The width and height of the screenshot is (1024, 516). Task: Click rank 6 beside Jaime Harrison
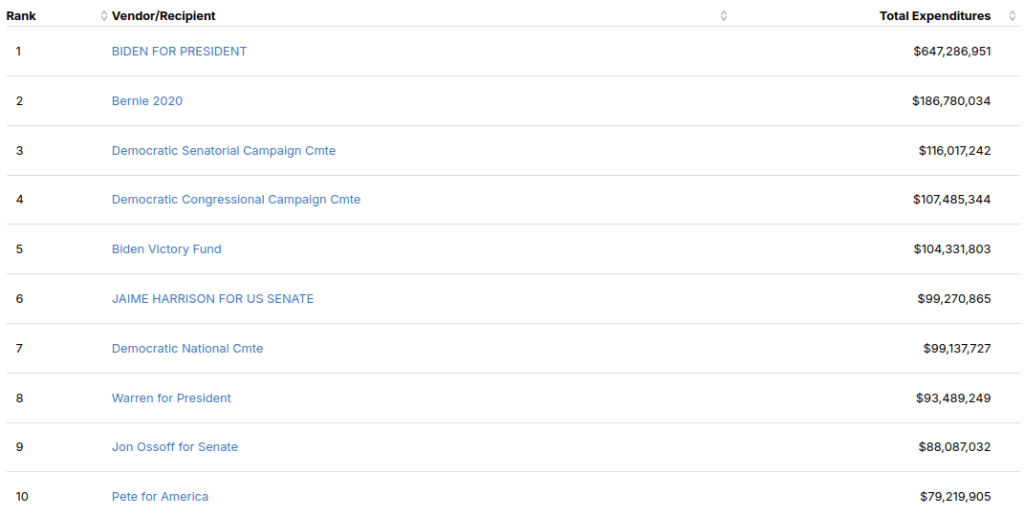pyautogui.click(x=19, y=298)
